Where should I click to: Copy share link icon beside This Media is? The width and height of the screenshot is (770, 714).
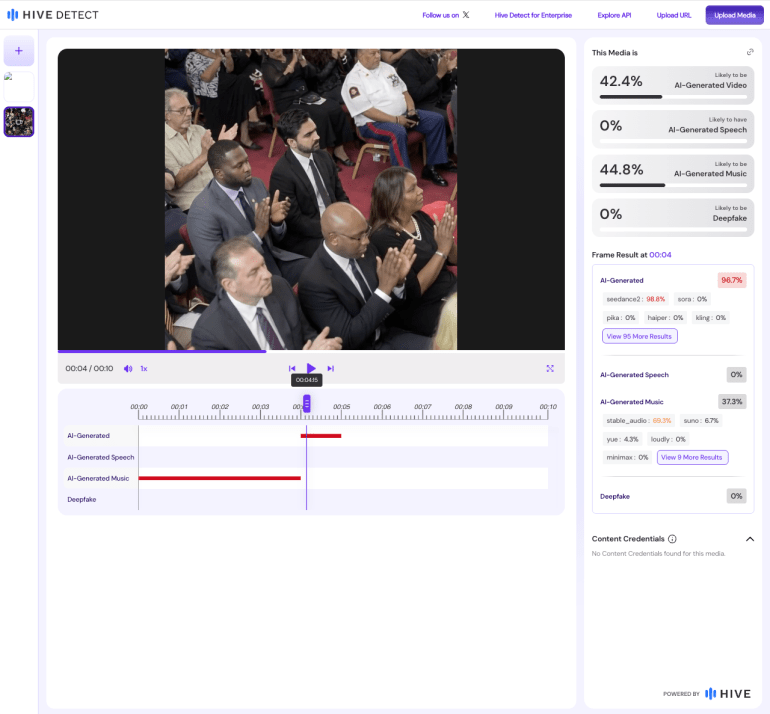tap(750, 52)
